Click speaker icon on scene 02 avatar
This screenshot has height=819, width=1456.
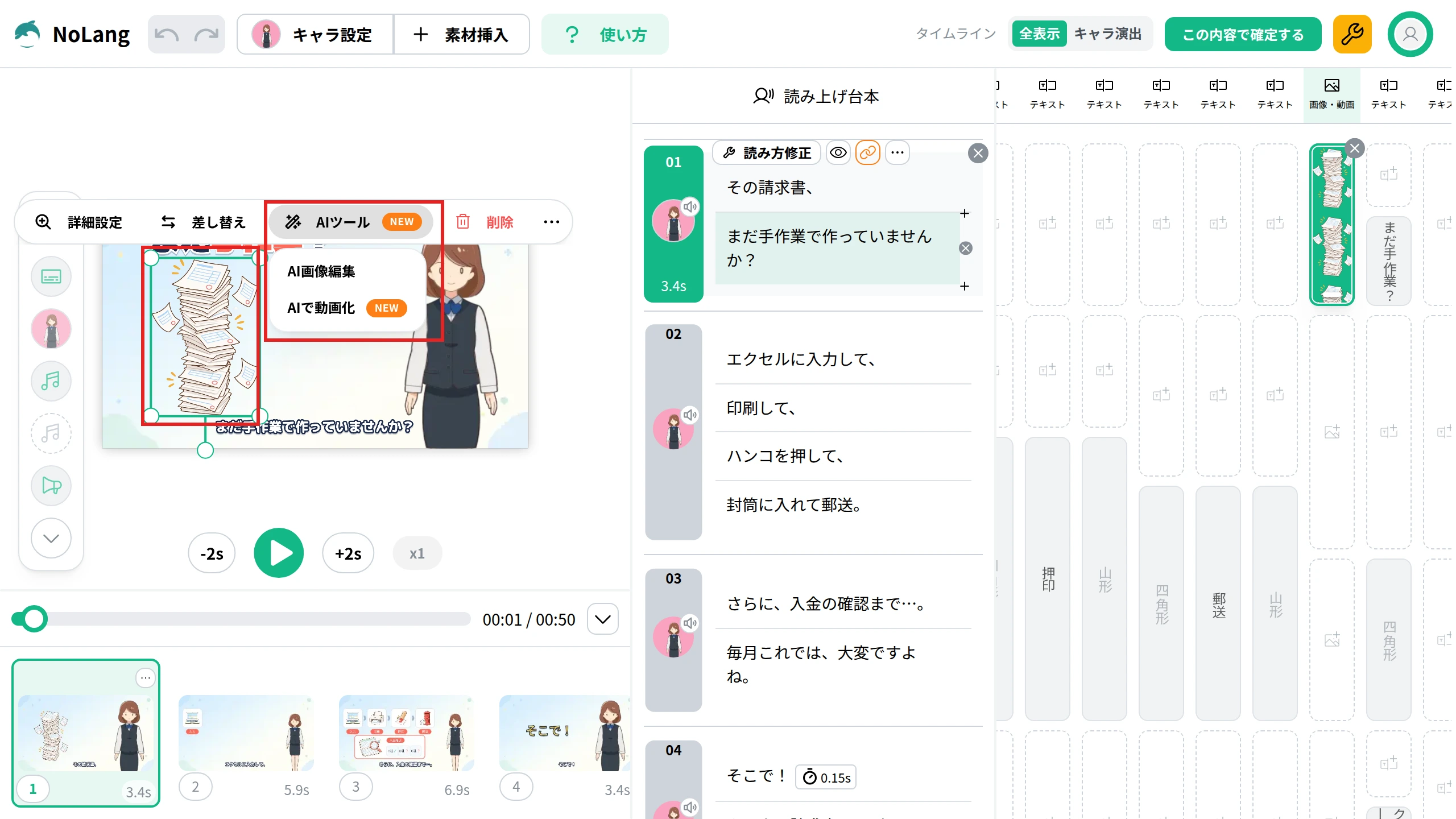(690, 415)
